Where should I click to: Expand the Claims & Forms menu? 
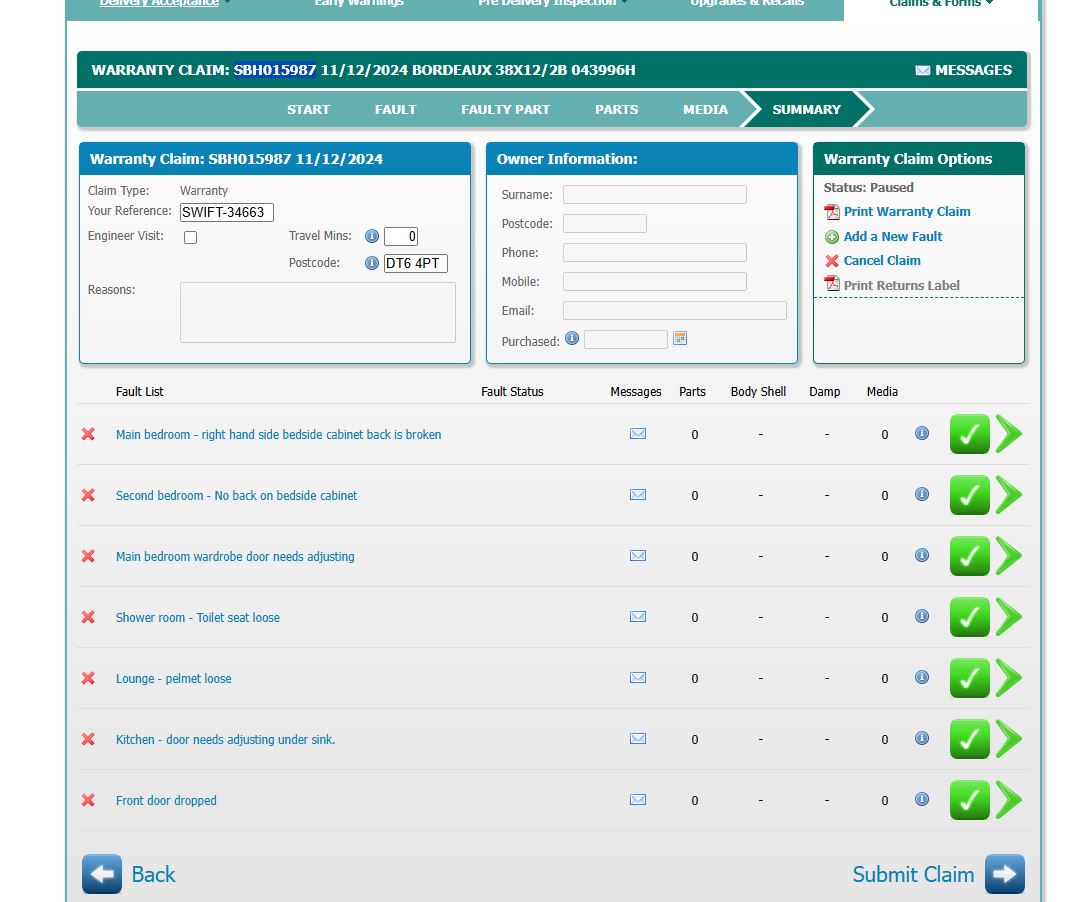(941, 3)
